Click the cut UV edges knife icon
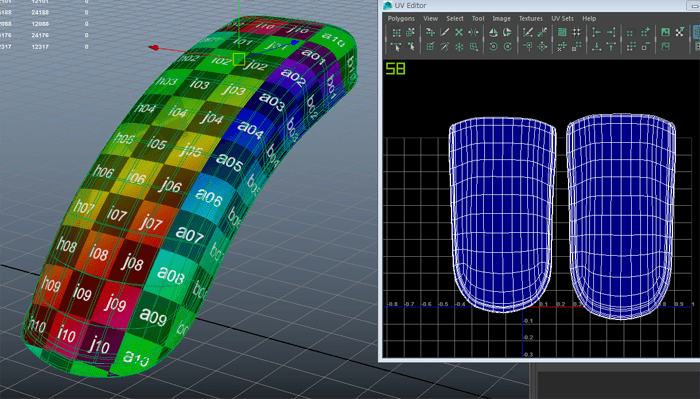The image size is (700, 399). (444, 32)
